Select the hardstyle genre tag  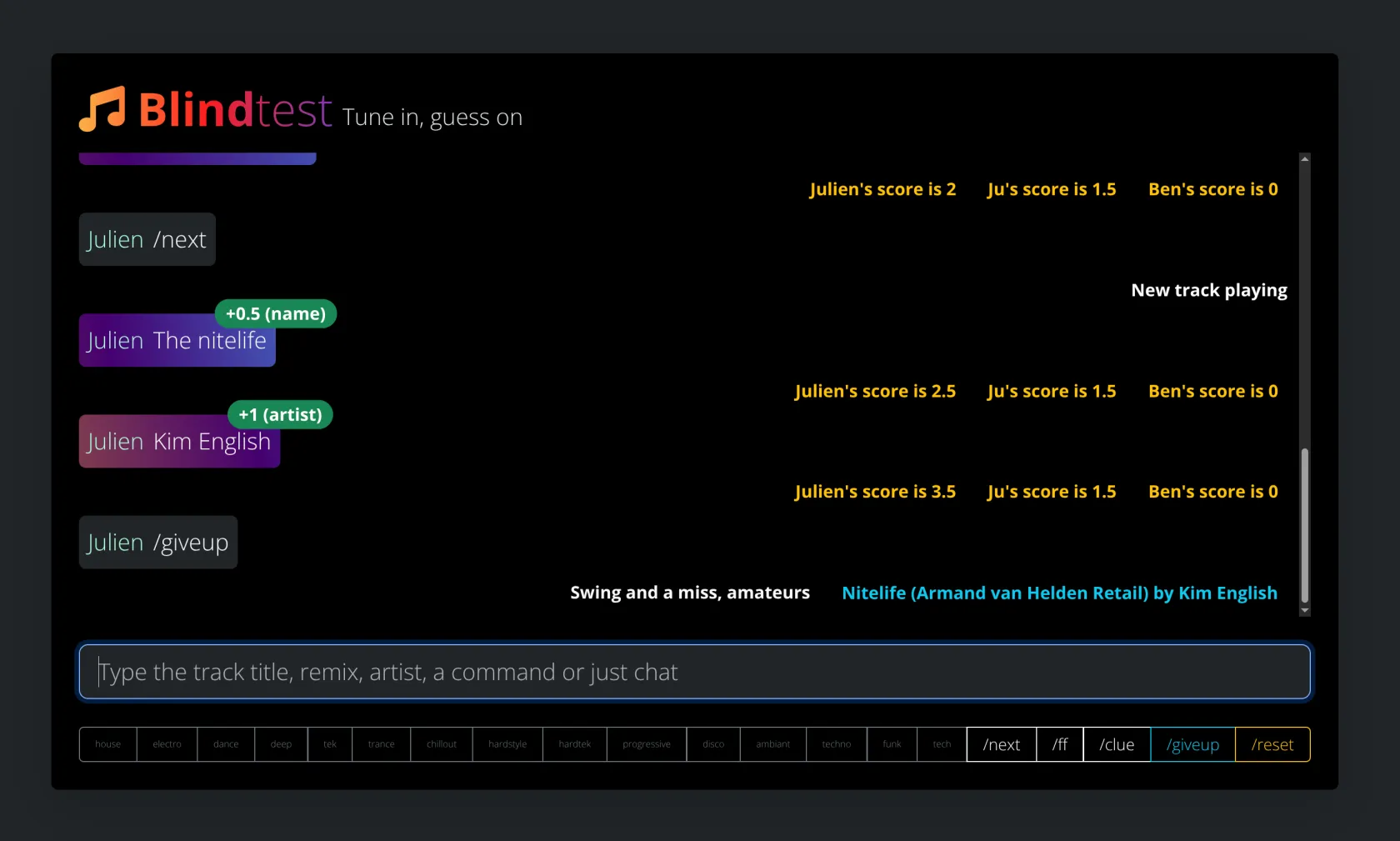tap(507, 744)
